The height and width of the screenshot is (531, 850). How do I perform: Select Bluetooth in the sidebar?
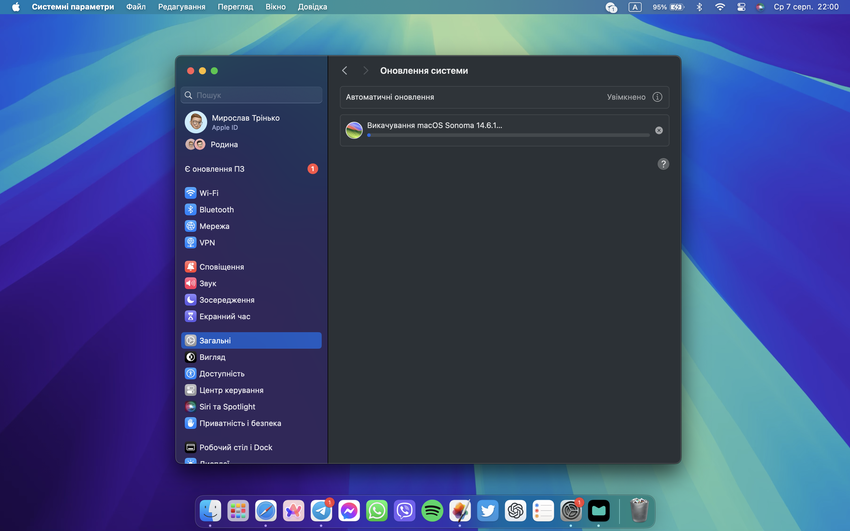(x=216, y=210)
